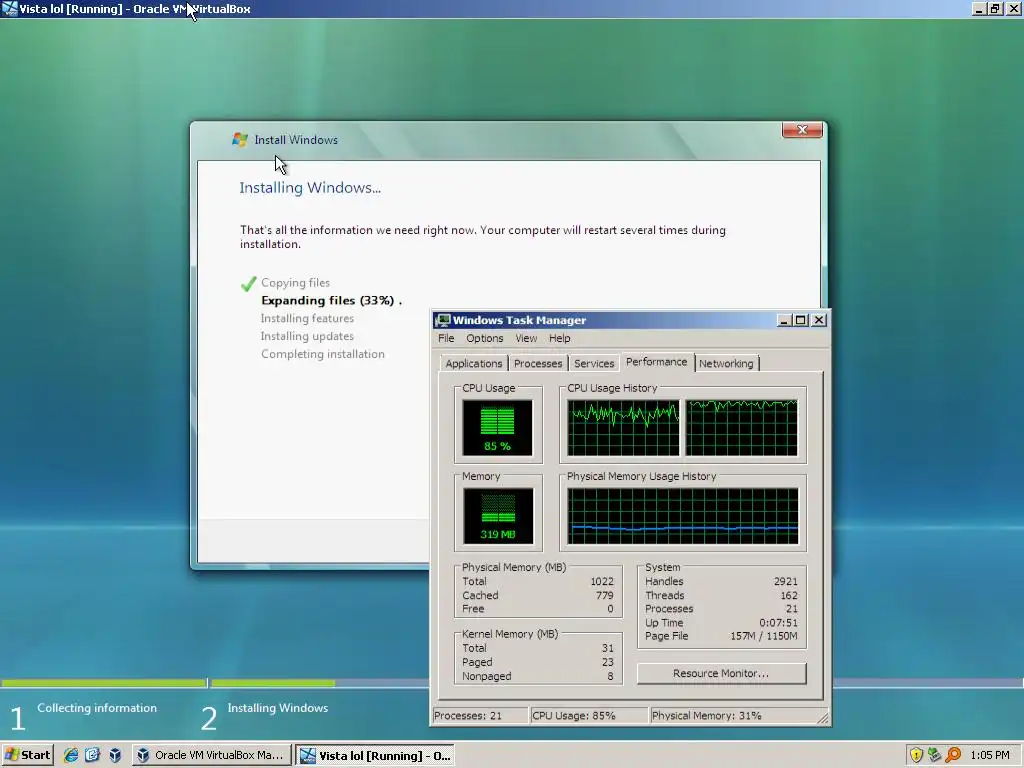Close the Install Windows dialog

click(x=803, y=129)
